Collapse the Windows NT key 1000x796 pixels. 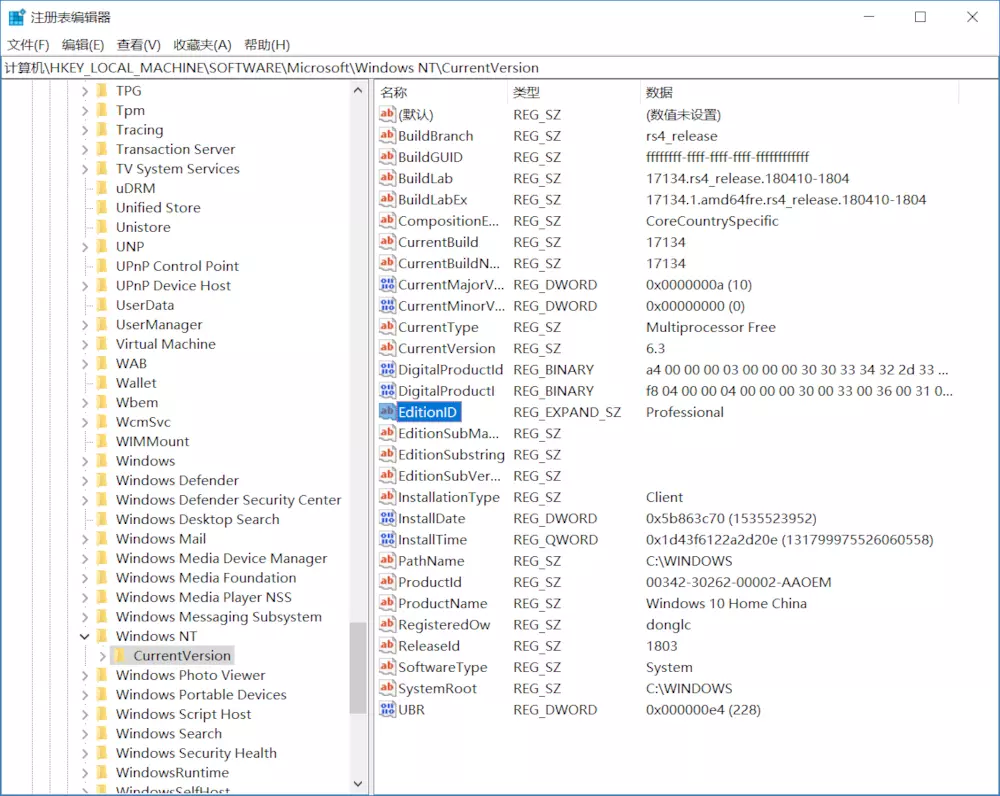[x=85, y=636]
